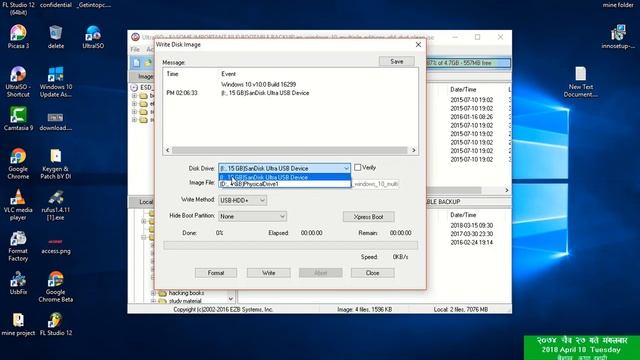The image size is (640, 360).
Task: Open FL Studio 12 icon at bottom
Action: (56, 325)
